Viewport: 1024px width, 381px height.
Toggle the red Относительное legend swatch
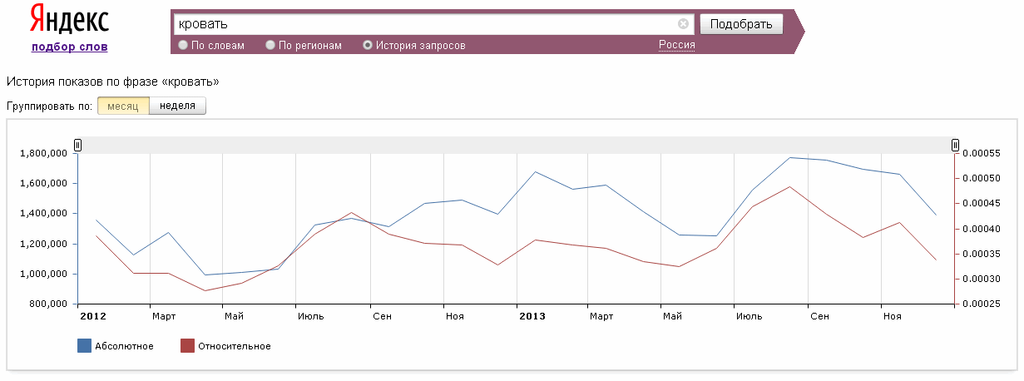[x=187, y=346]
